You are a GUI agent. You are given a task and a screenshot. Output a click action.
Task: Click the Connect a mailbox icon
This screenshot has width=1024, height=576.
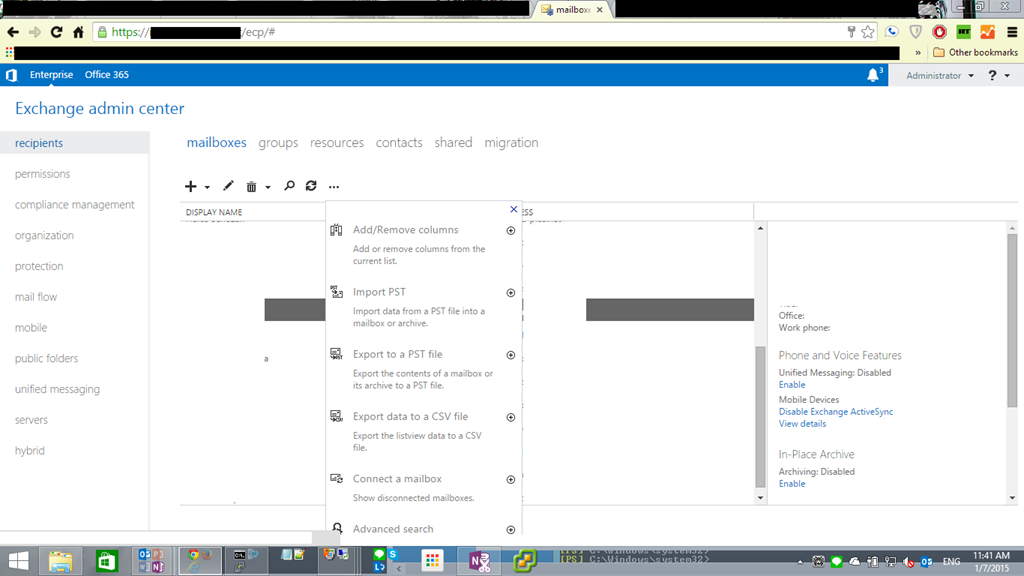(x=337, y=478)
